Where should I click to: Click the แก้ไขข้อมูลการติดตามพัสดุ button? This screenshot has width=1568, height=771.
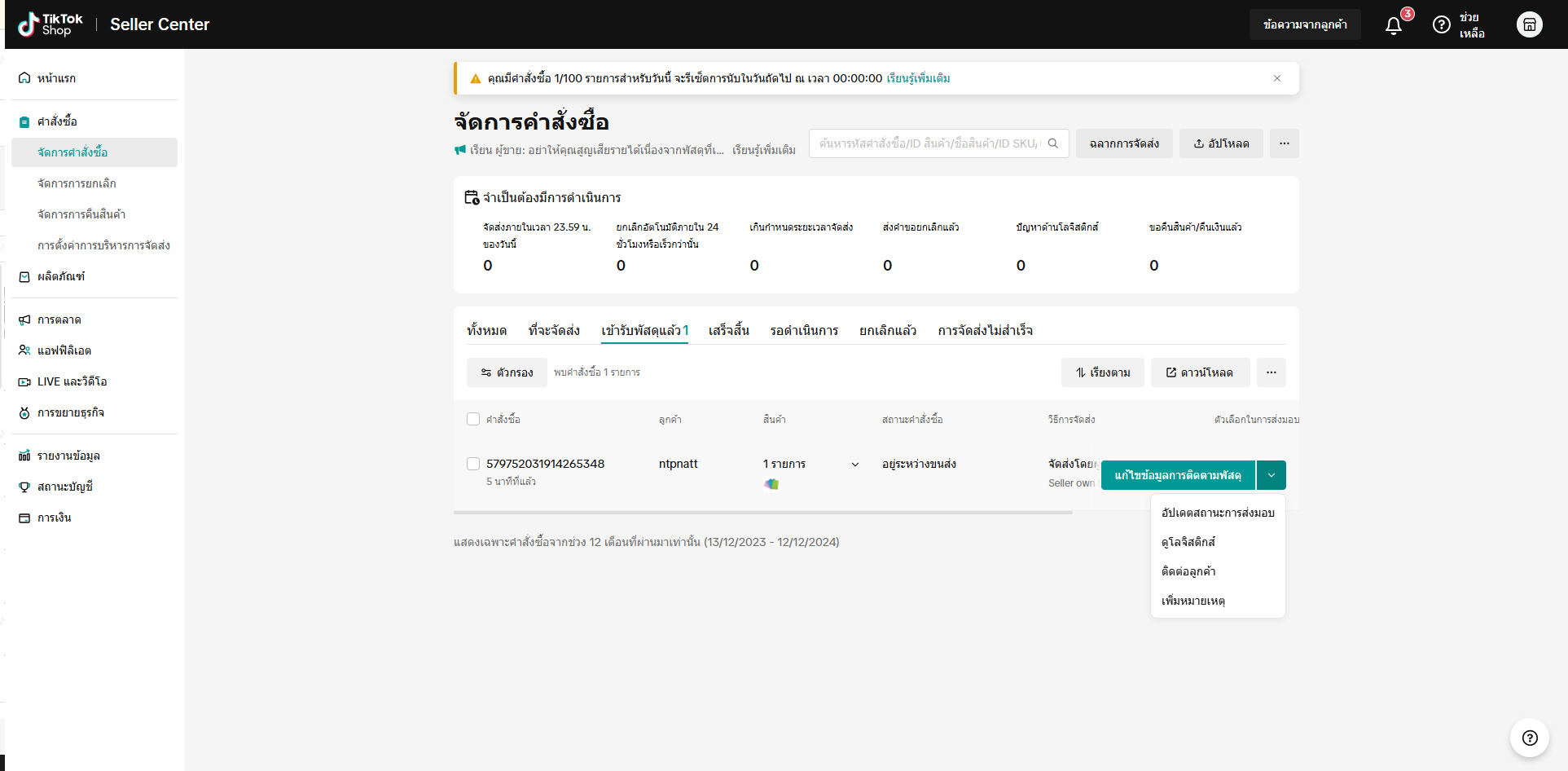pos(1177,475)
